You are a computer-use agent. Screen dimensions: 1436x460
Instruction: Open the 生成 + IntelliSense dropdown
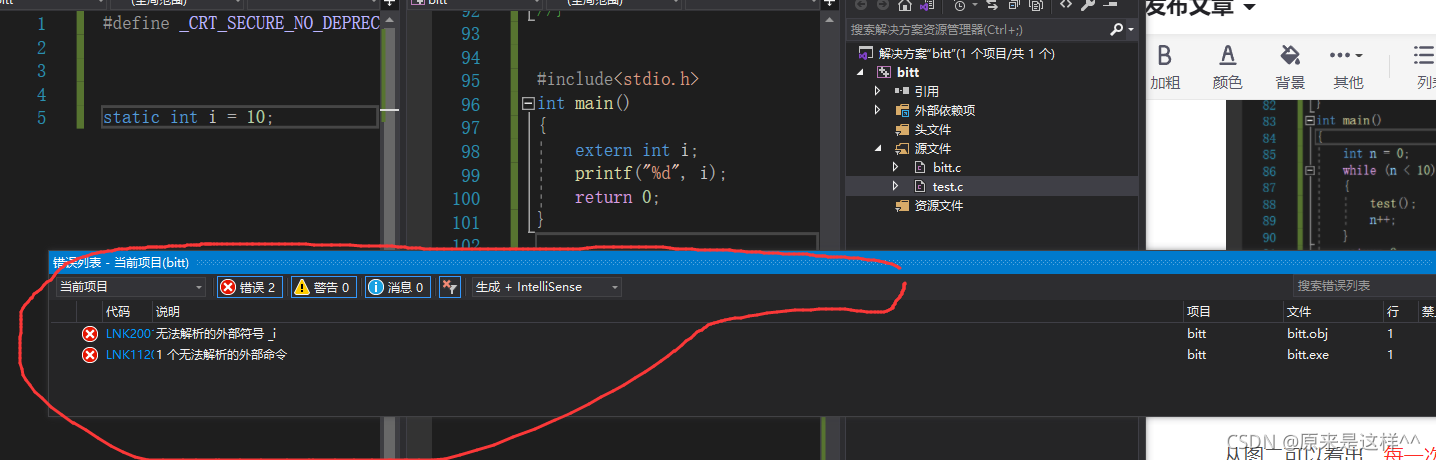pyautogui.click(x=546, y=287)
